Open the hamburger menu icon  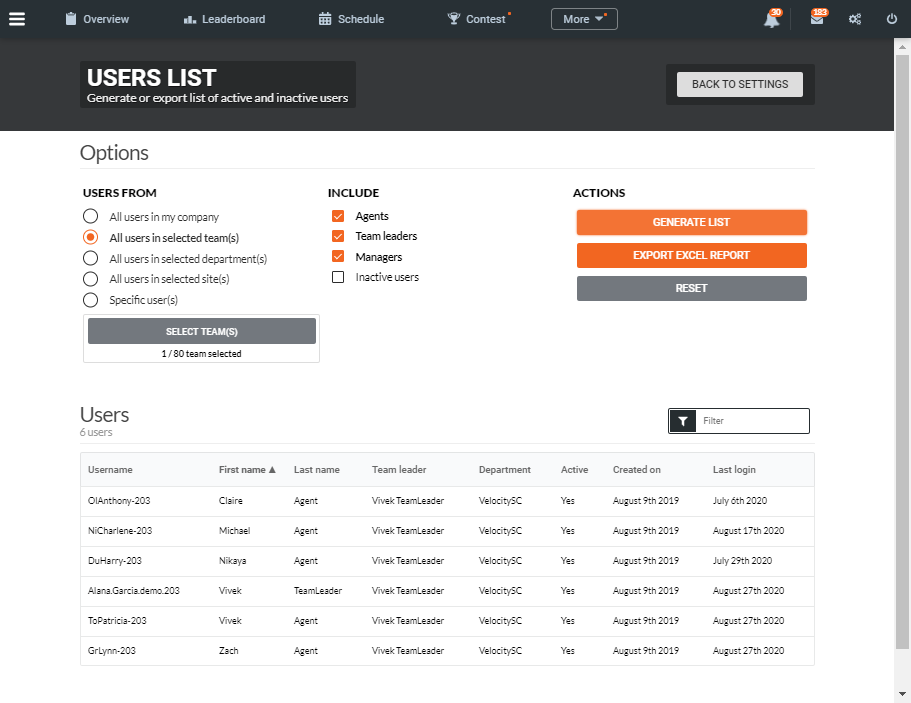coord(17,19)
